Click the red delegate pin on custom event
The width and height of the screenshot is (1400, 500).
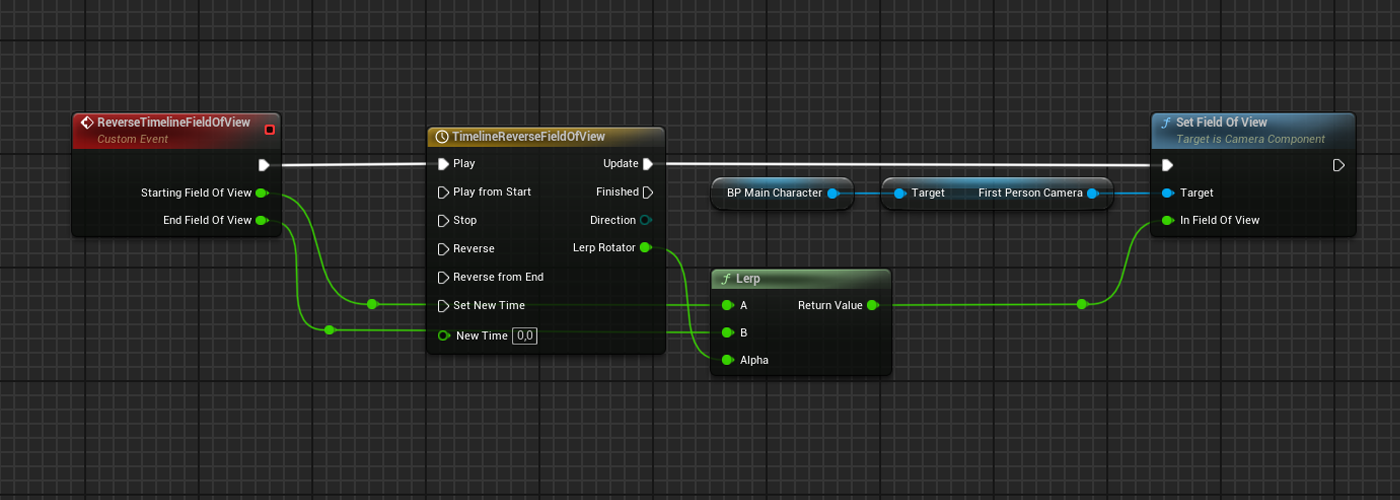pos(269,129)
